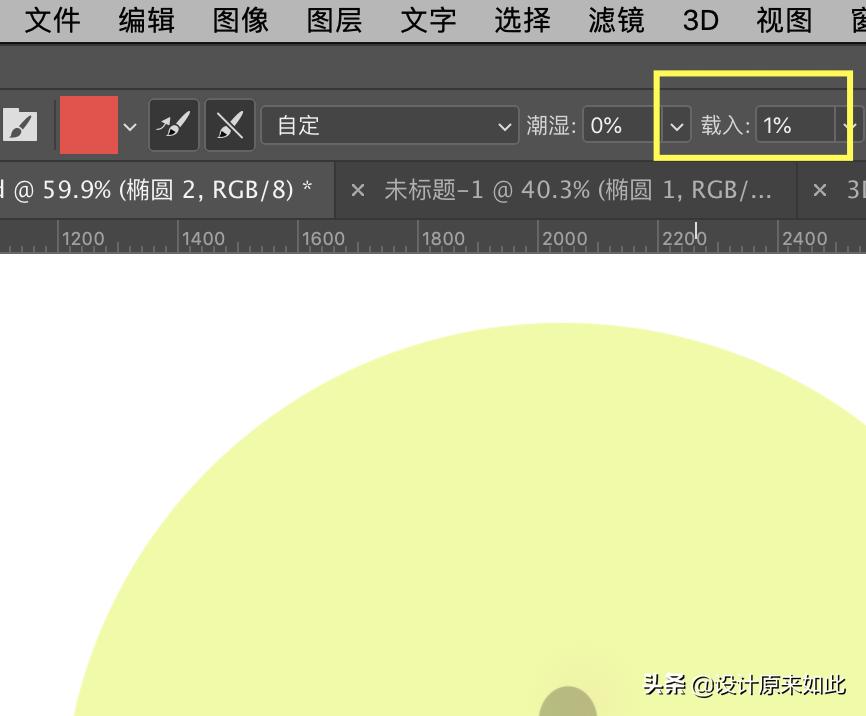Open the 图像 menu
This screenshot has height=716, width=866.
[240, 20]
